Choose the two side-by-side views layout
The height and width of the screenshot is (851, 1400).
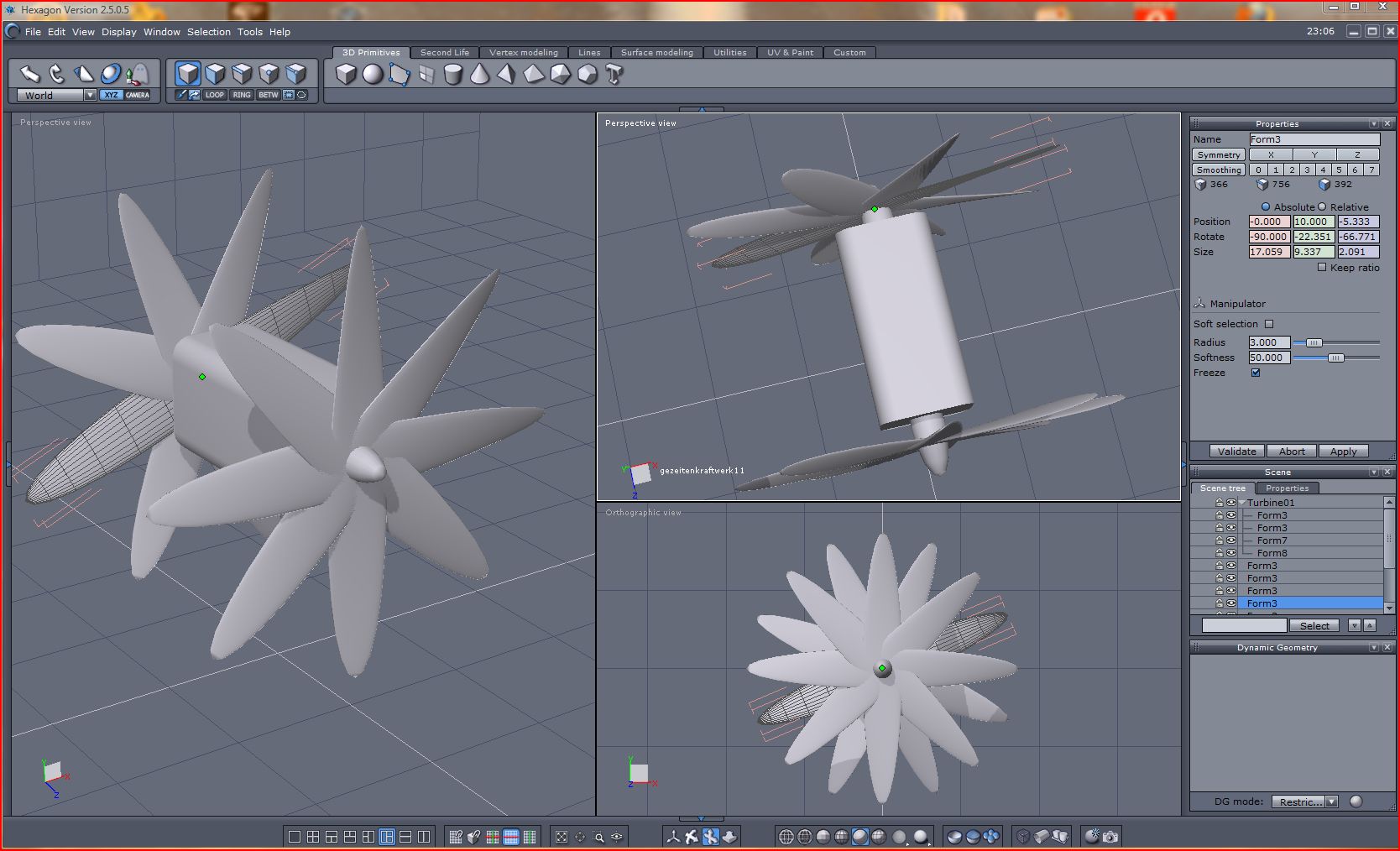(x=424, y=837)
